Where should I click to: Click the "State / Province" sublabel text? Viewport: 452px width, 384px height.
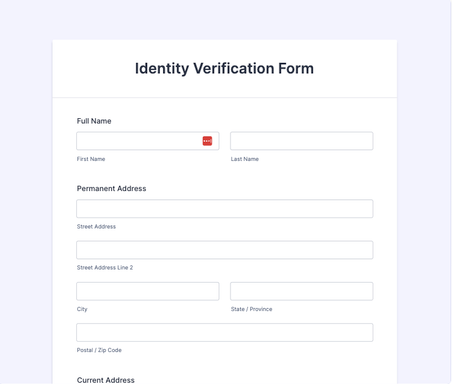click(251, 309)
